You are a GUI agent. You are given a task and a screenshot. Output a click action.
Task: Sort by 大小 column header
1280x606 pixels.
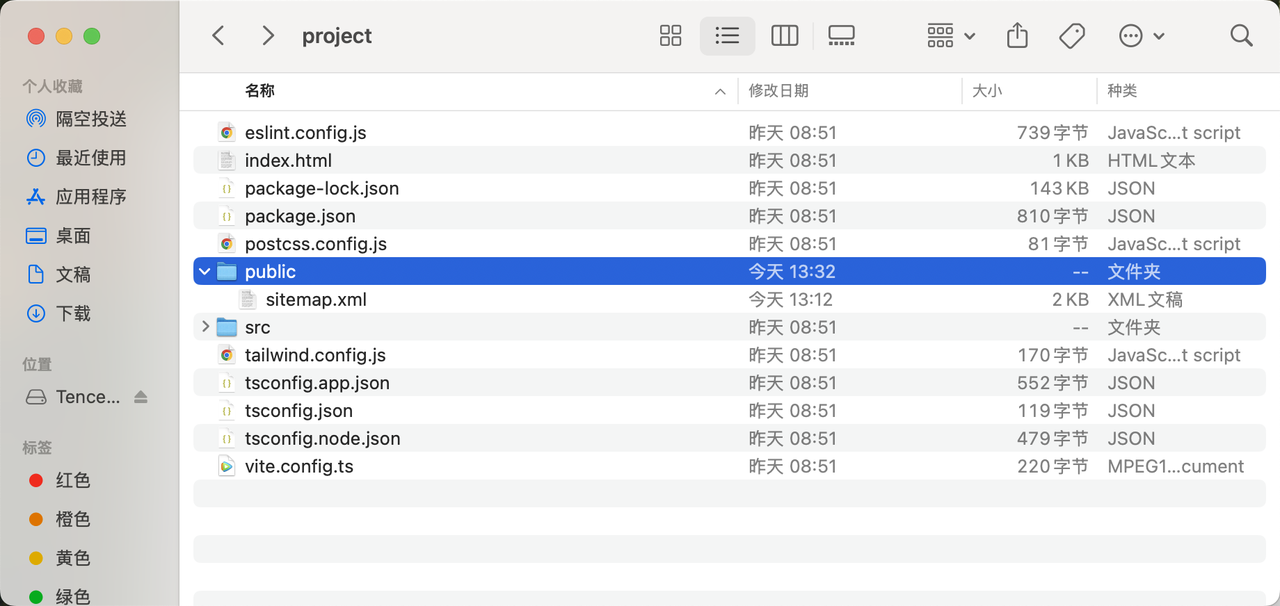(x=987, y=91)
